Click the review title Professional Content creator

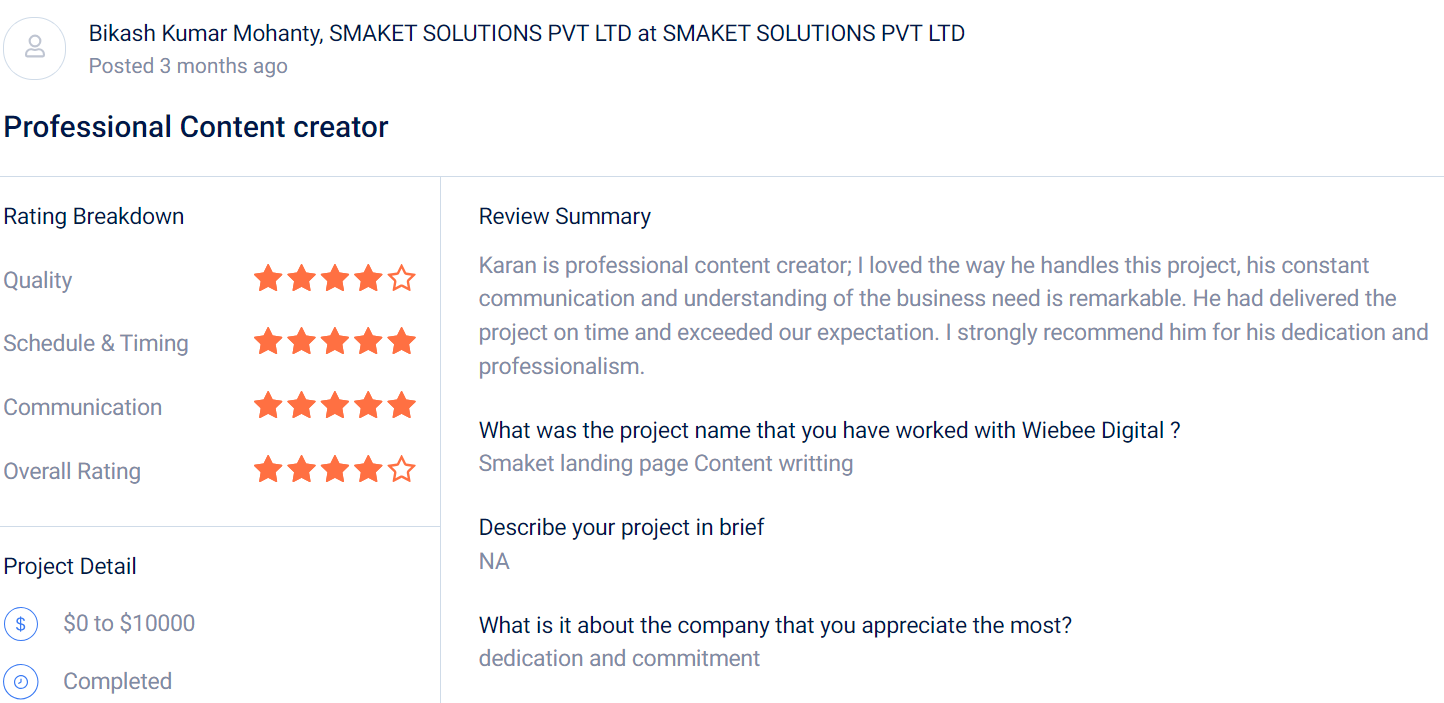click(x=196, y=127)
